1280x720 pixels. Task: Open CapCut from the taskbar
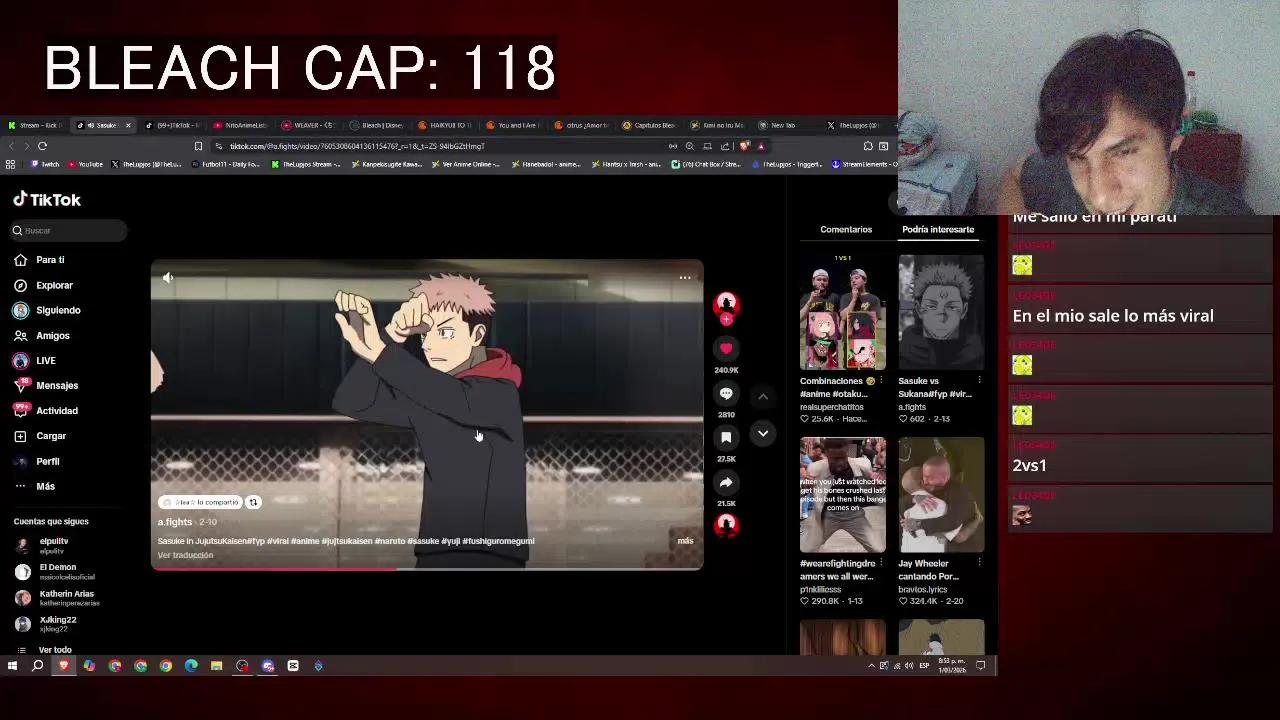[x=293, y=666]
